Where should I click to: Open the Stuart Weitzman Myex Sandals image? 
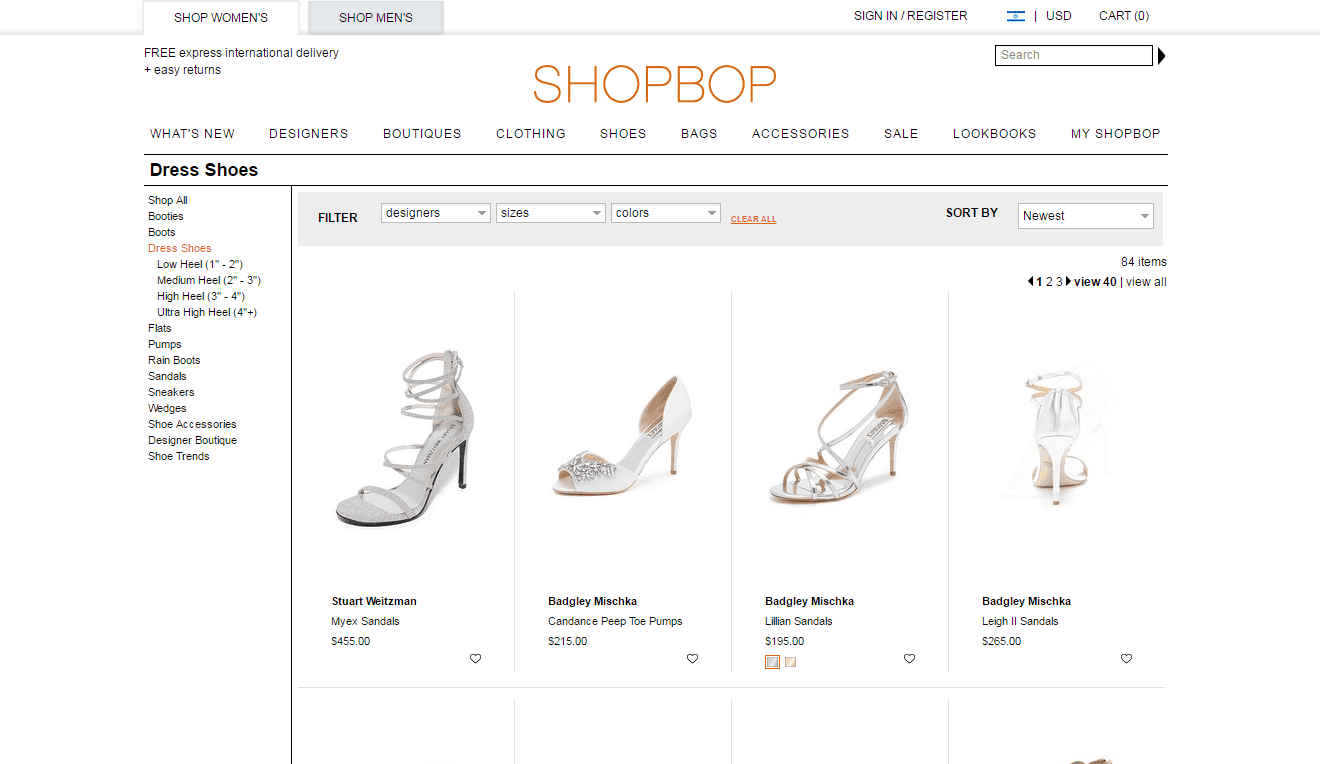406,437
